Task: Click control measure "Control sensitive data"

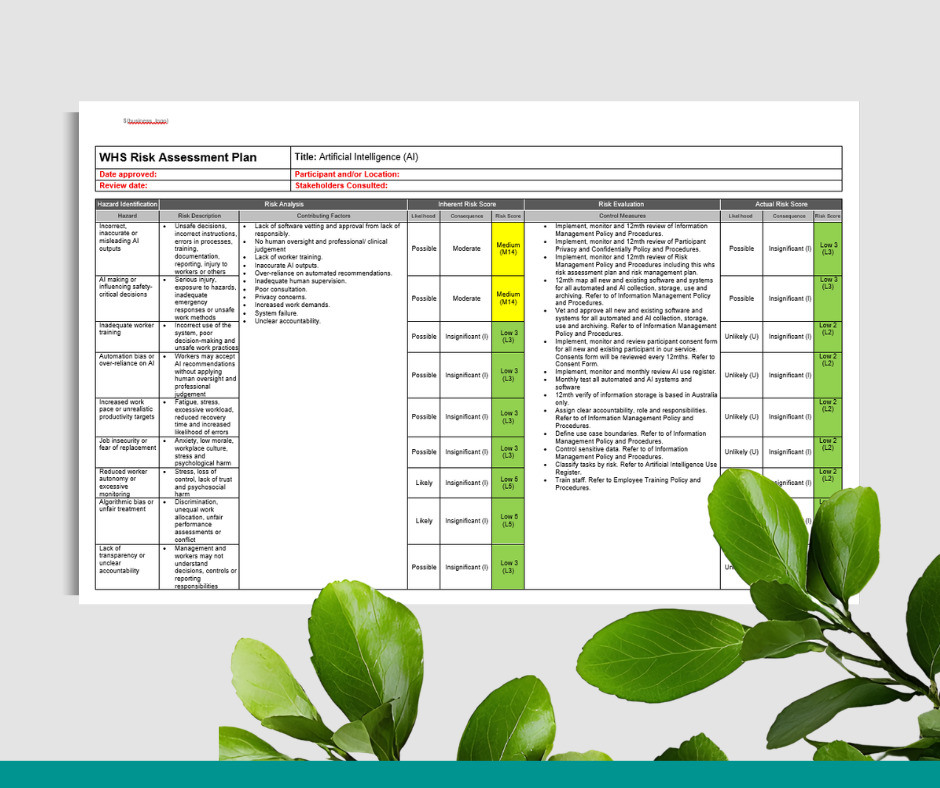Action: point(621,453)
